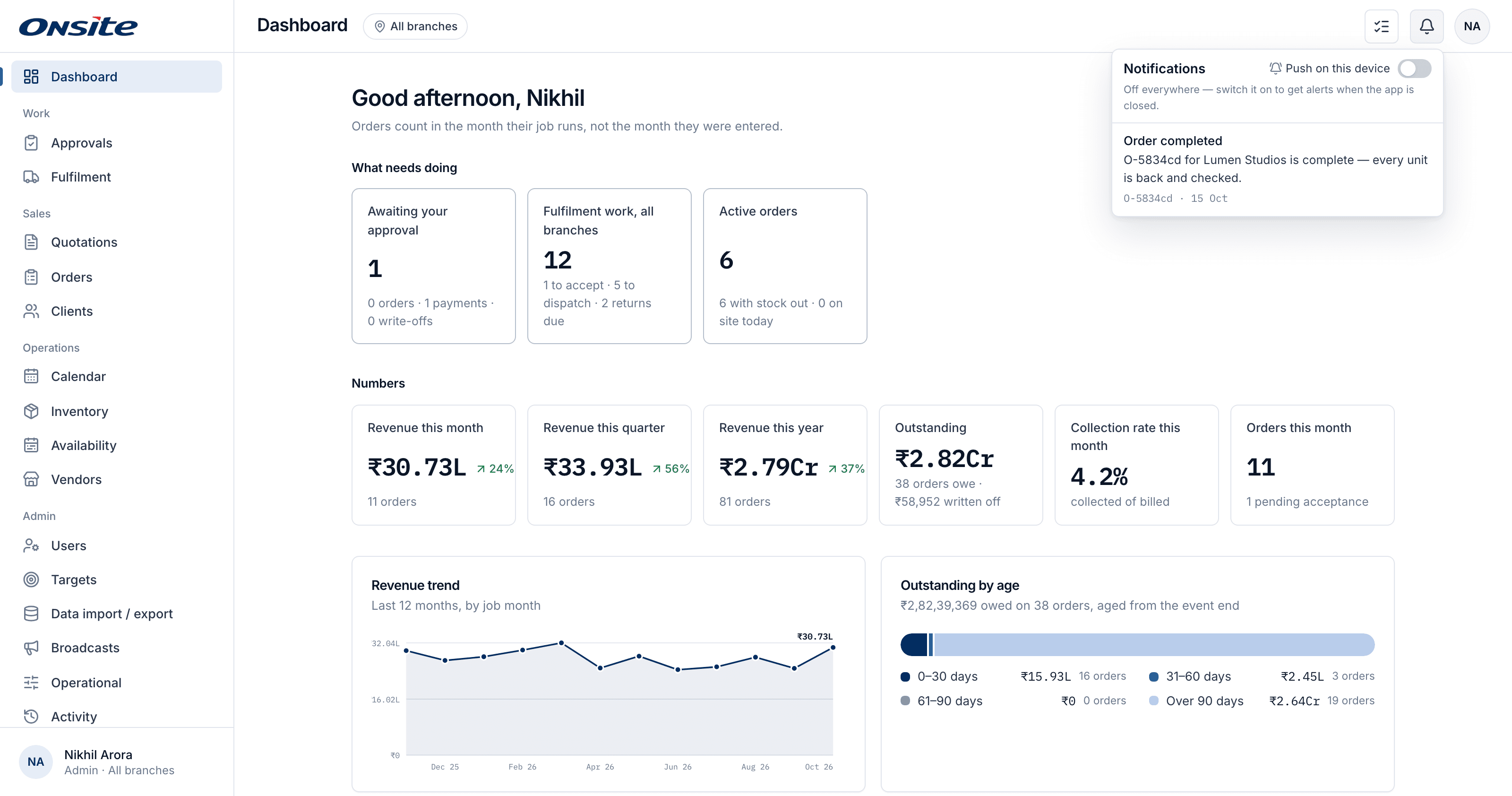
Task: Enable Push on this device toggle
Action: click(x=1414, y=69)
